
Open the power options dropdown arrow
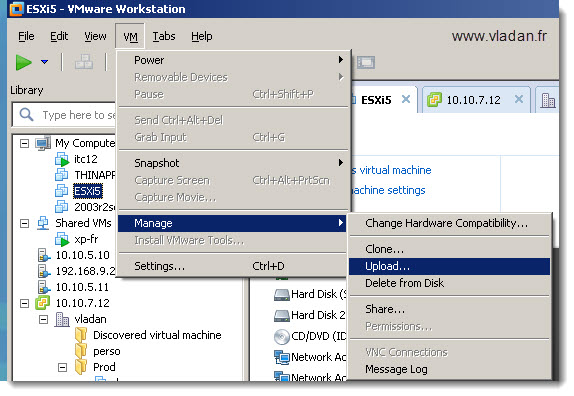(x=45, y=62)
